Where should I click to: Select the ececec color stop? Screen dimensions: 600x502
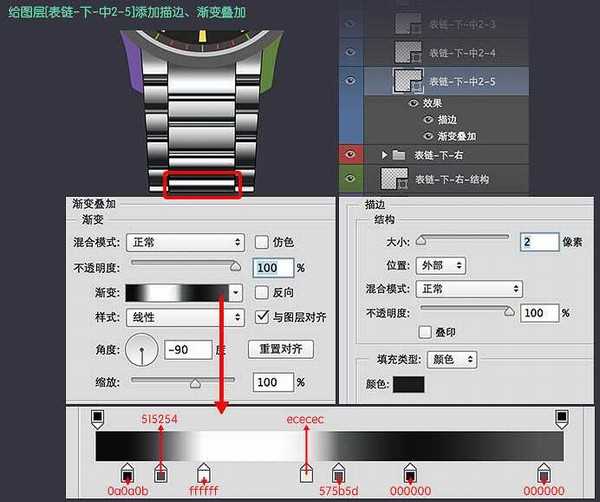(x=306, y=473)
